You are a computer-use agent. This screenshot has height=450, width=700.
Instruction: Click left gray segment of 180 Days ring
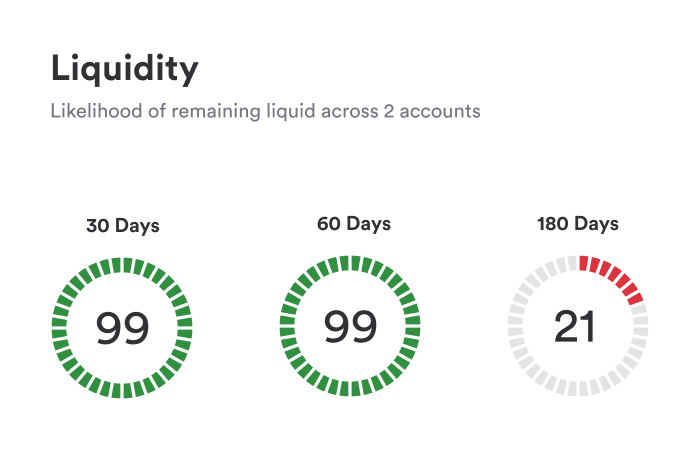click(514, 328)
